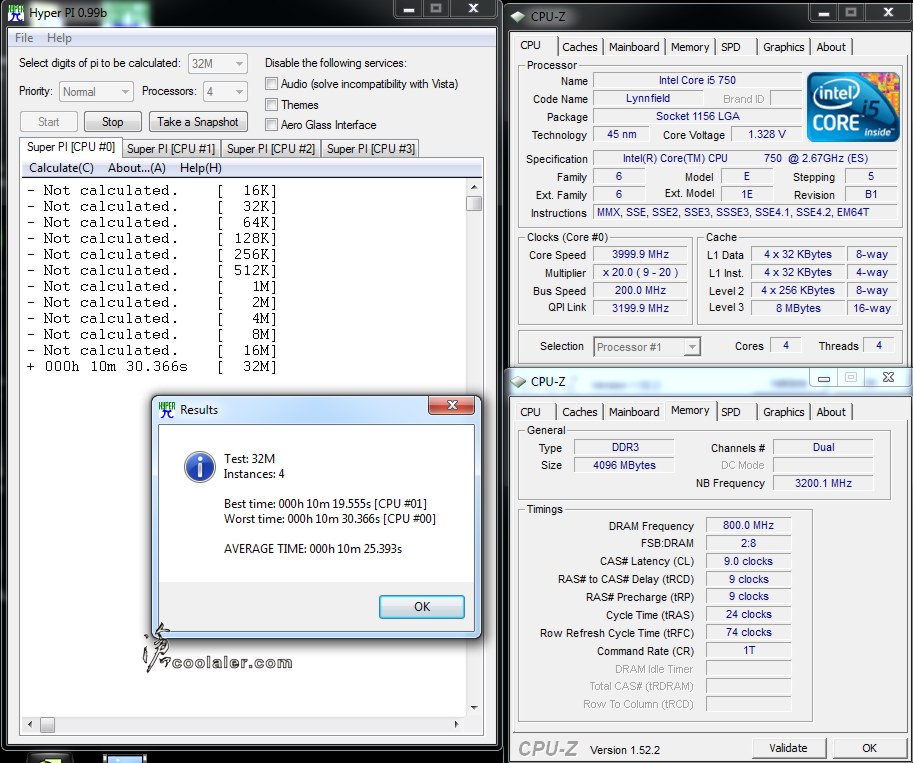This screenshot has height=763, width=913.
Task: Click the NB Frequency value 3200.1 MHz
Action: point(823,483)
